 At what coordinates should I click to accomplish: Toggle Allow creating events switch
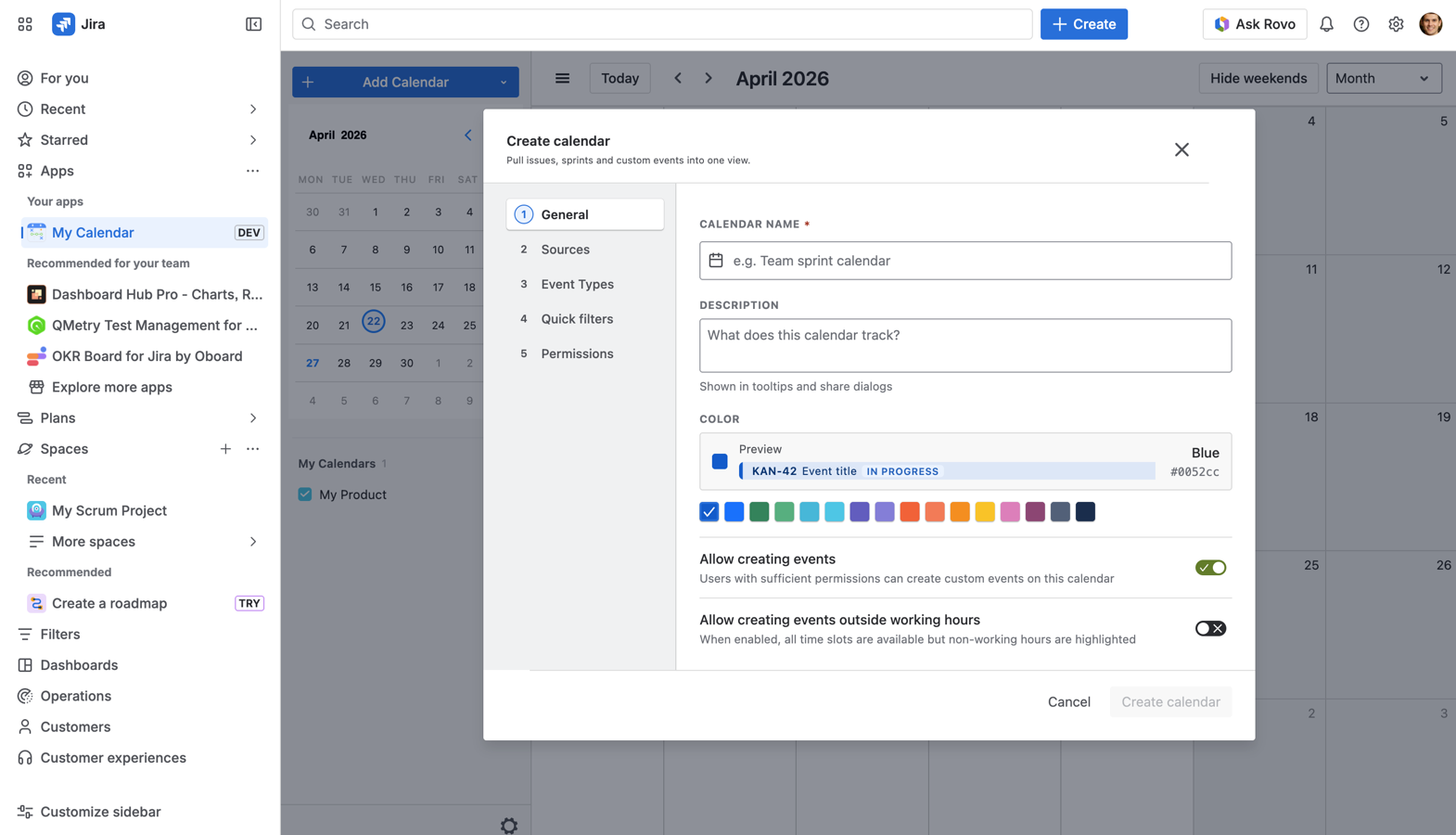pyautogui.click(x=1210, y=568)
